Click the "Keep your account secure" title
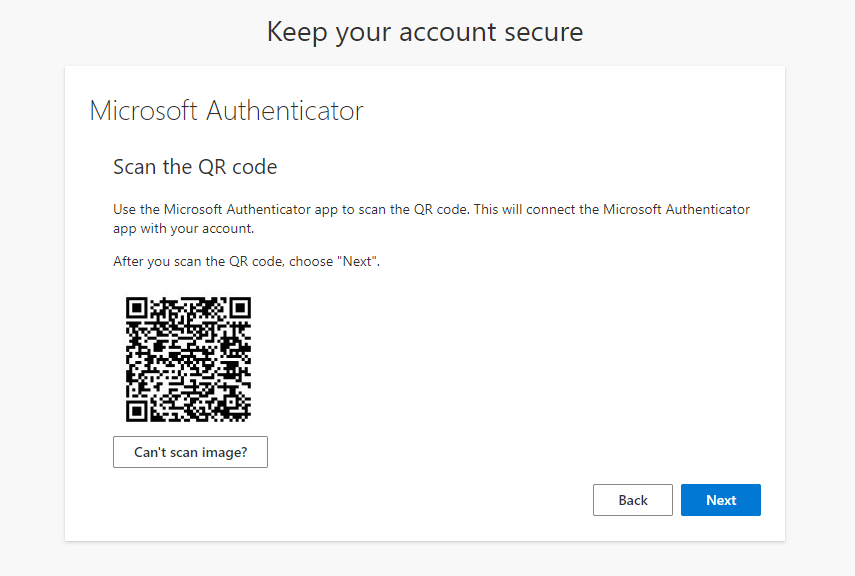The height and width of the screenshot is (576, 855). 425,33
